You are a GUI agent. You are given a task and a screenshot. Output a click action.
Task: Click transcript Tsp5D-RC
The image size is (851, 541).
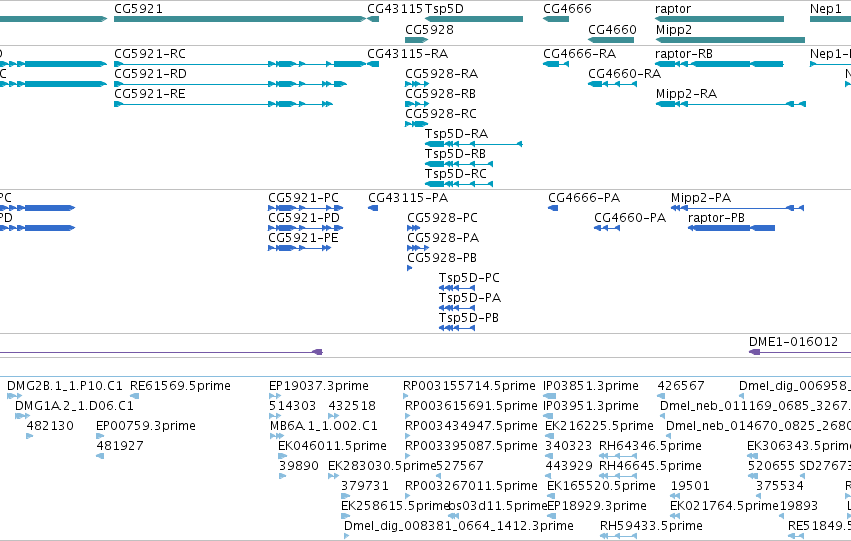click(456, 174)
